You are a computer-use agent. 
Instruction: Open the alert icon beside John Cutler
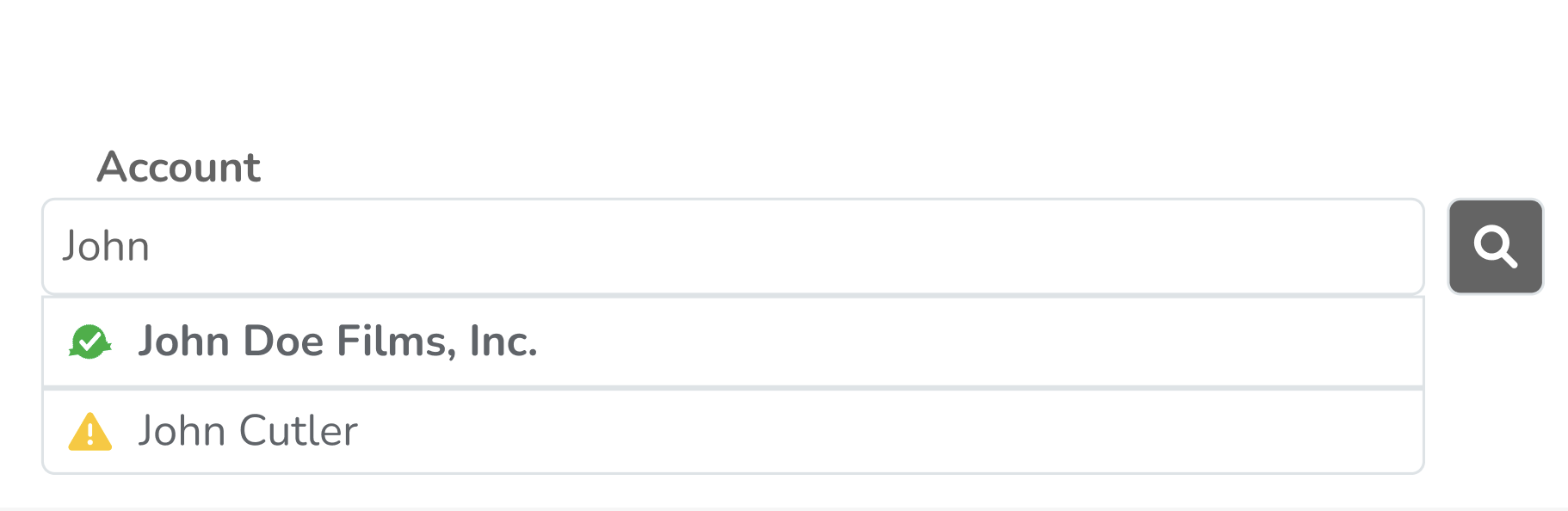coord(90,432)
